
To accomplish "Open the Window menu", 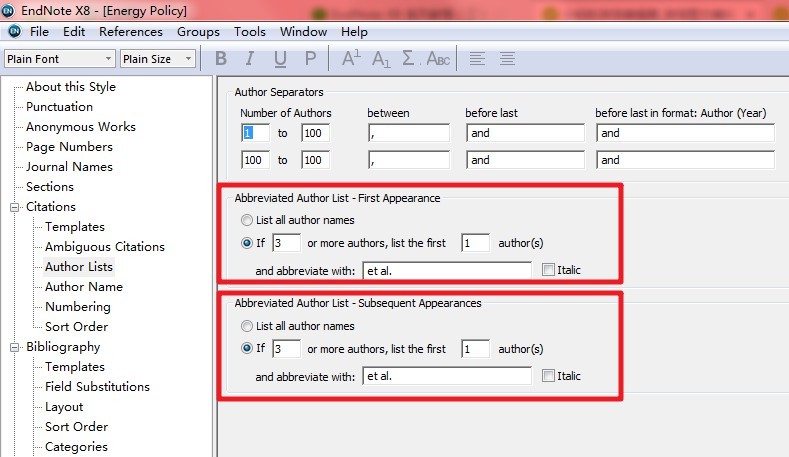I will (303, 32).
